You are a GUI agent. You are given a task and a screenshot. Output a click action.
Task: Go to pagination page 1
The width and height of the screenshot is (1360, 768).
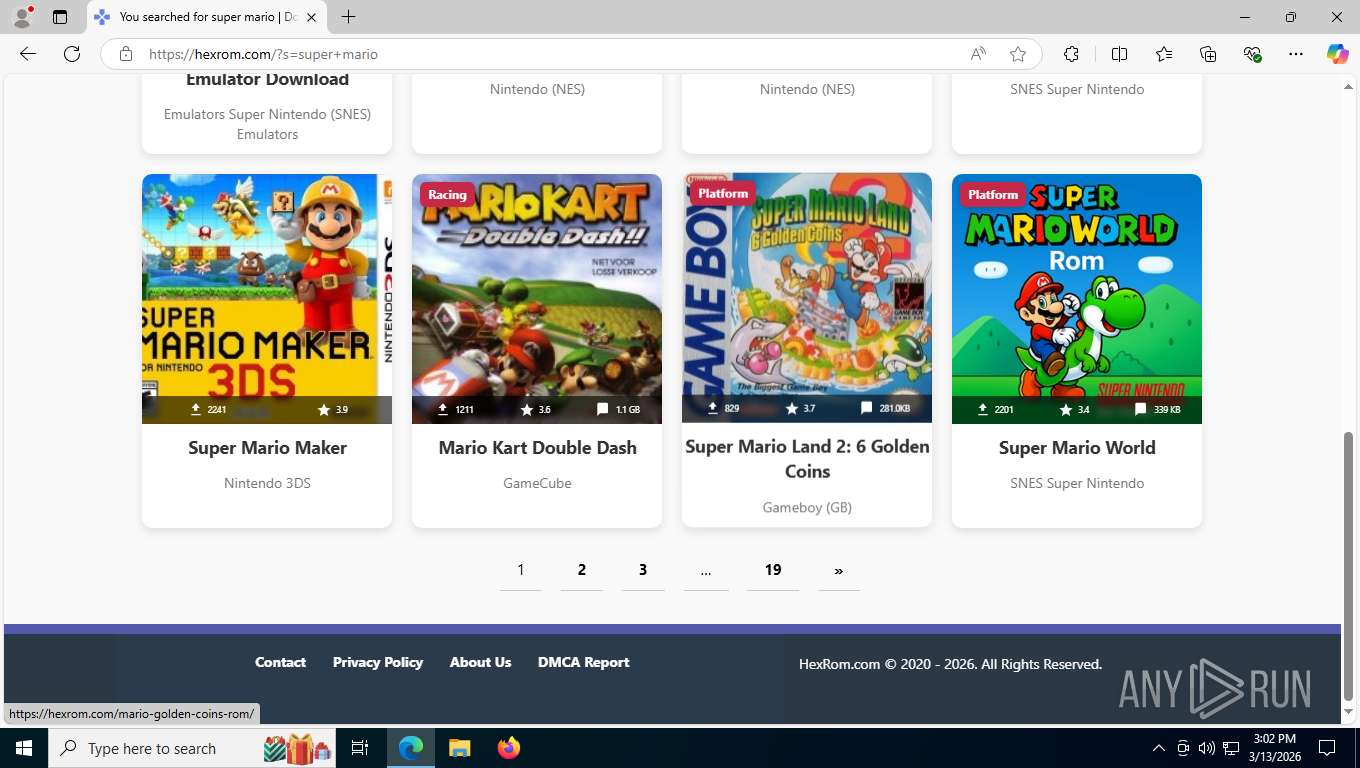click(x=520, y=570)
